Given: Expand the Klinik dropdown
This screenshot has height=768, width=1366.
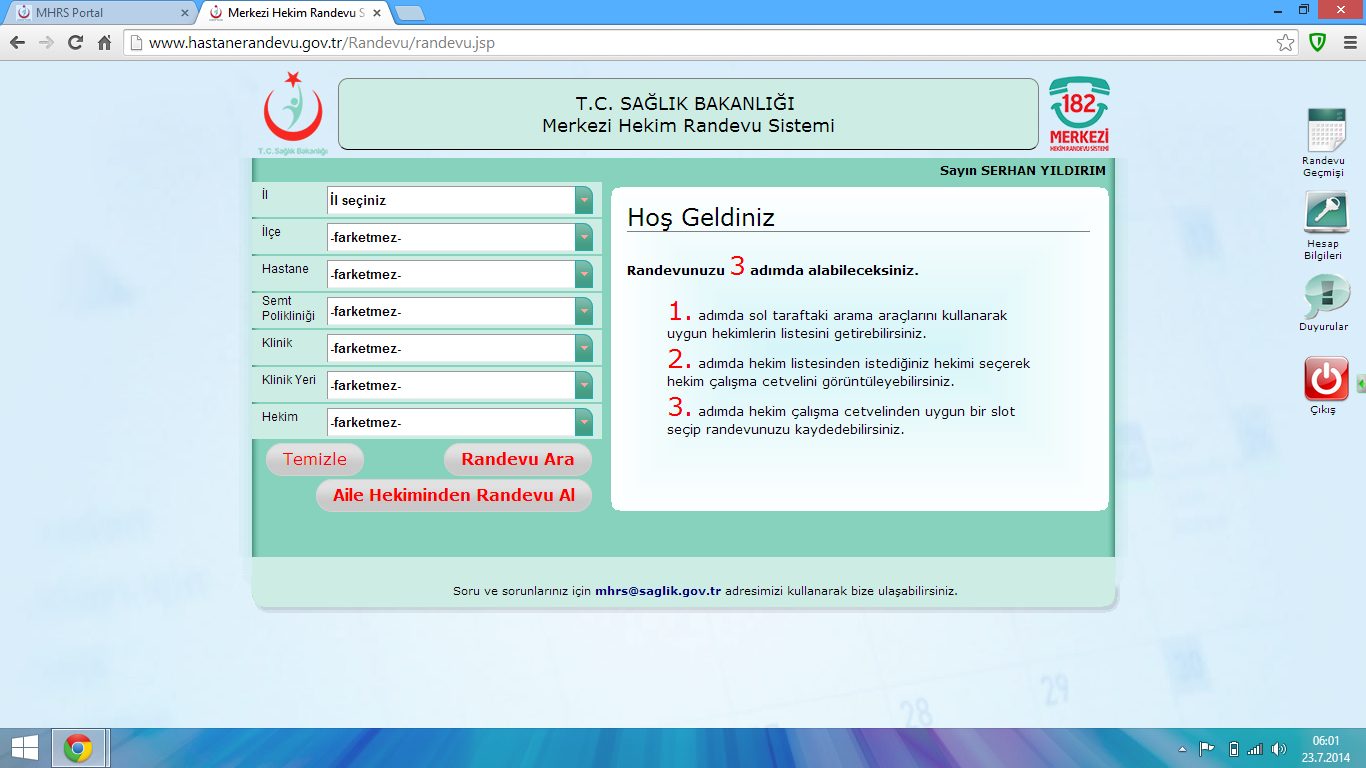Looking at the screenshot, I should pos(583,348).
